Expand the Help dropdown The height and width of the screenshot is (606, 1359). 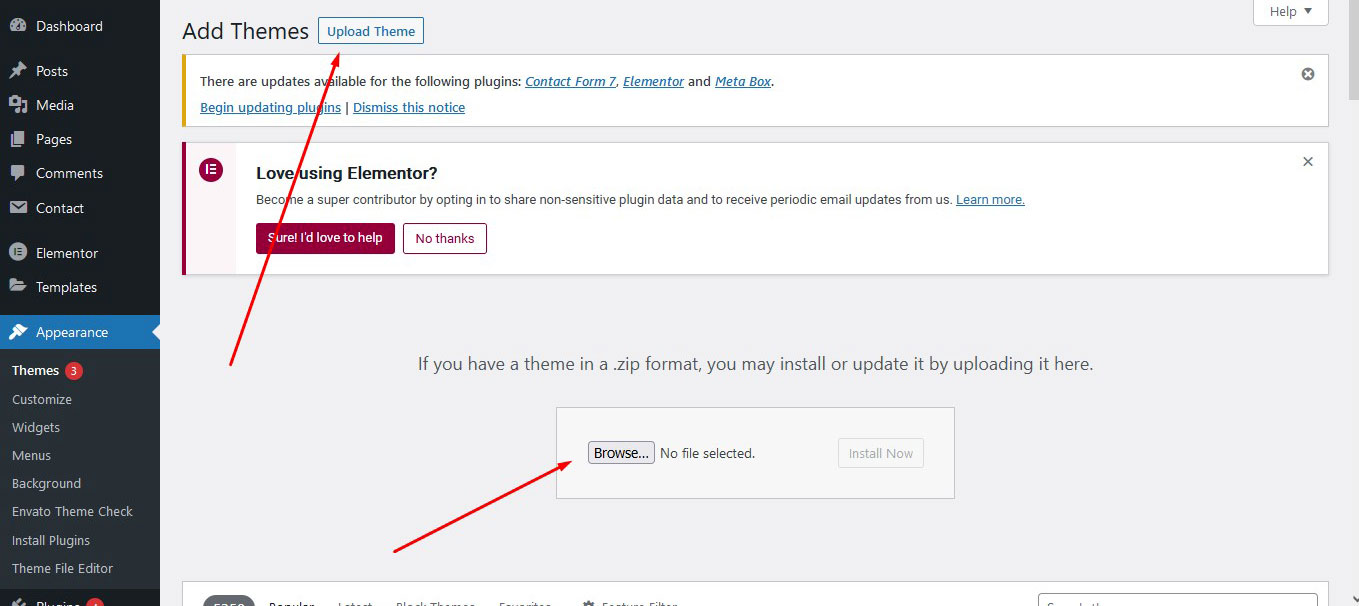click(x=1290, y=11)
